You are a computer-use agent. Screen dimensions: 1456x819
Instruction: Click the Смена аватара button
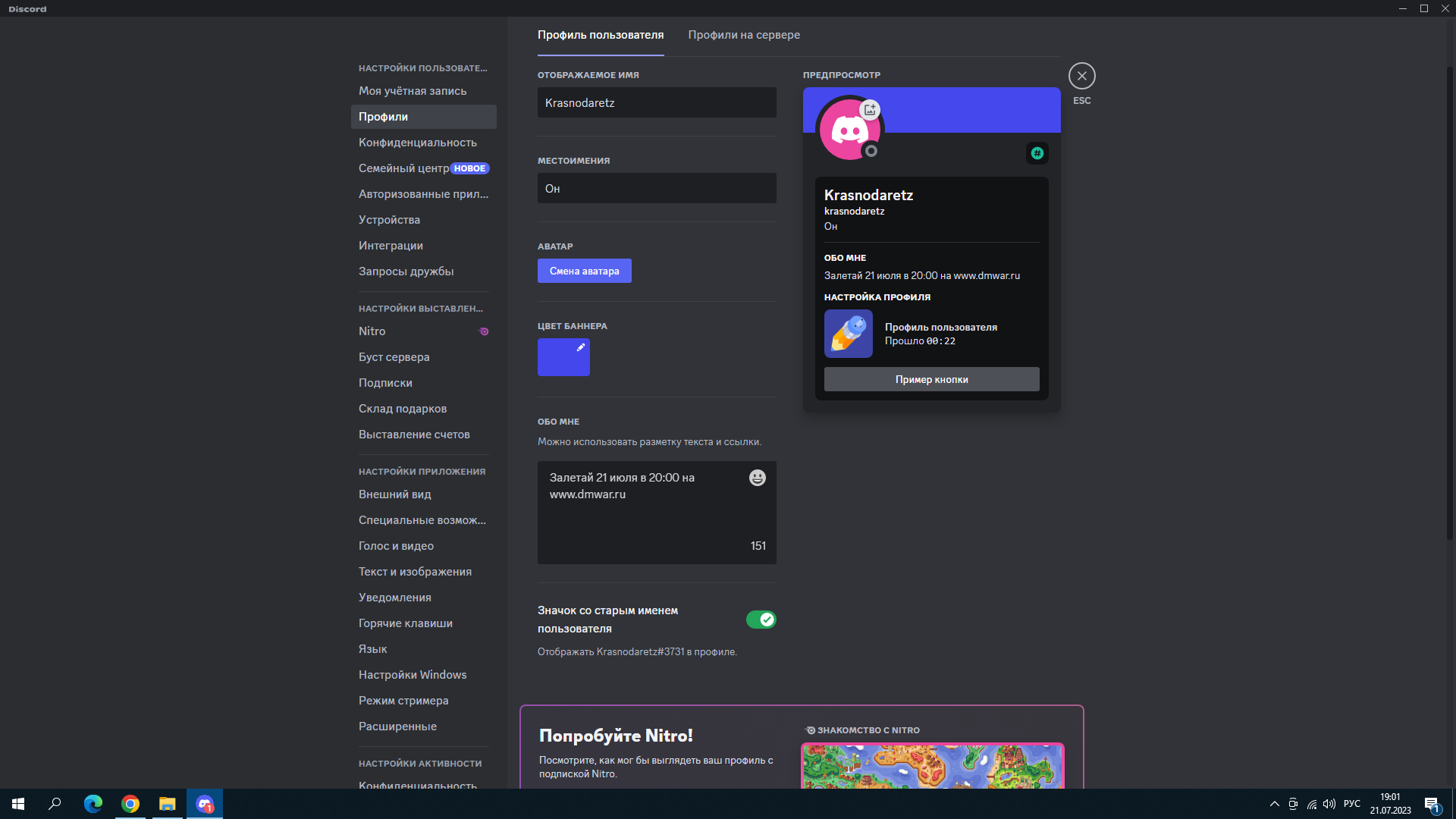point(585,271)
